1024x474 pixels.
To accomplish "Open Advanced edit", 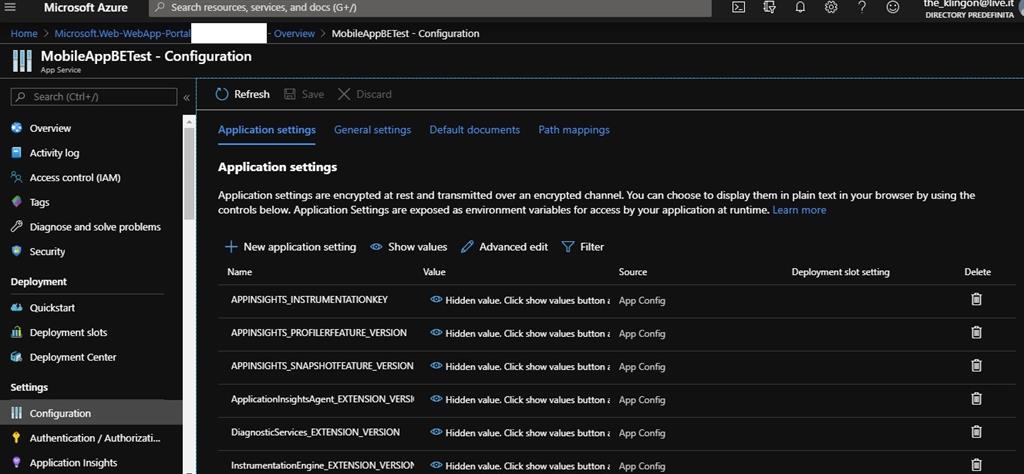I will click(x=504, y=247).
